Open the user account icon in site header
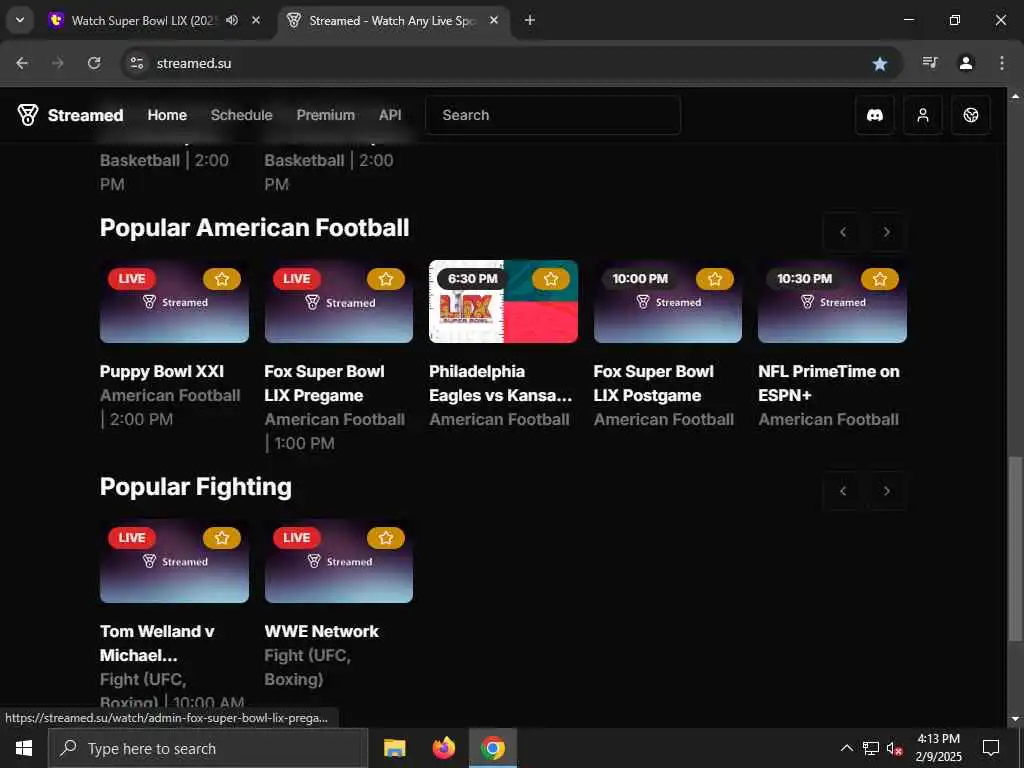Screen dimensions: 1024x768 tap(923, 115)
